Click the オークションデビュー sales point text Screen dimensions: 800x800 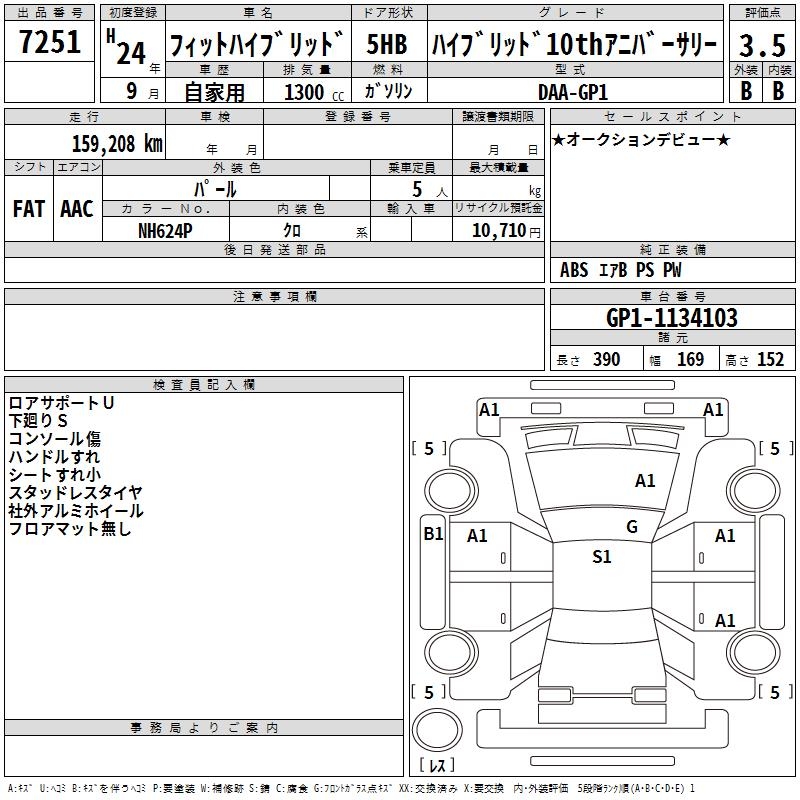[x=641, y=139]
